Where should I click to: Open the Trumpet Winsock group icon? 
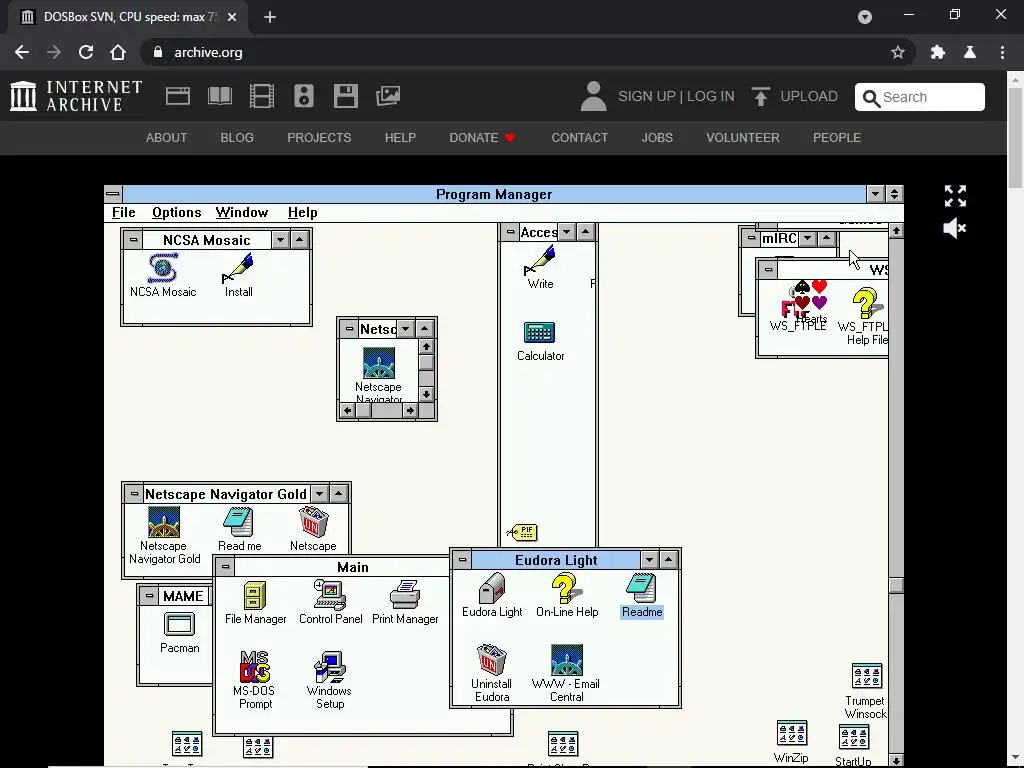867,677
